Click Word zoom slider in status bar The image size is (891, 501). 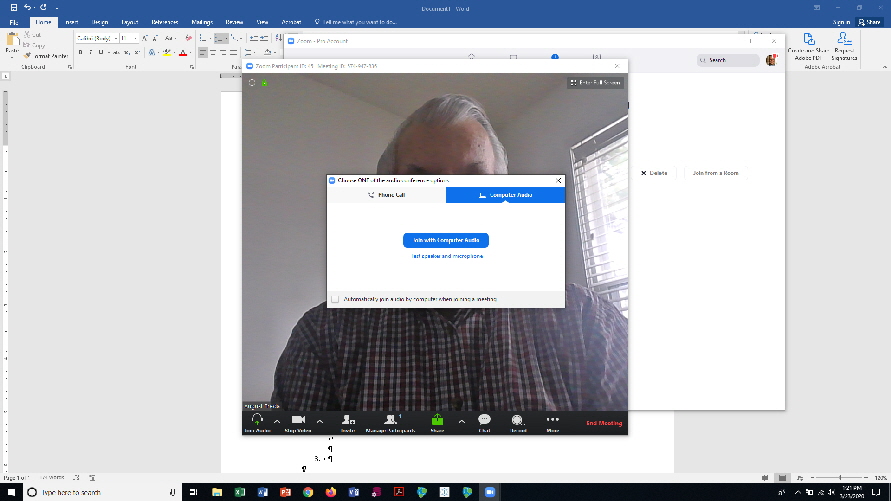tap(840, 478)
